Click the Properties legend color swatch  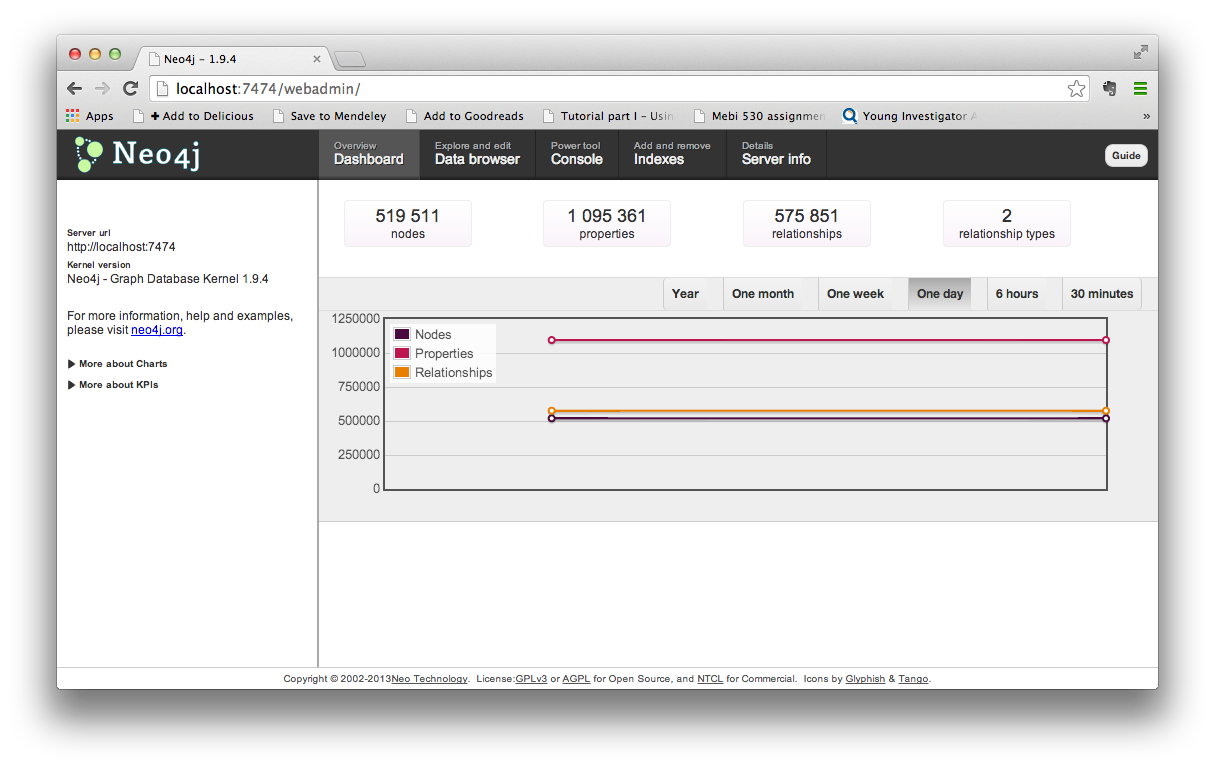tap(402, 353)
